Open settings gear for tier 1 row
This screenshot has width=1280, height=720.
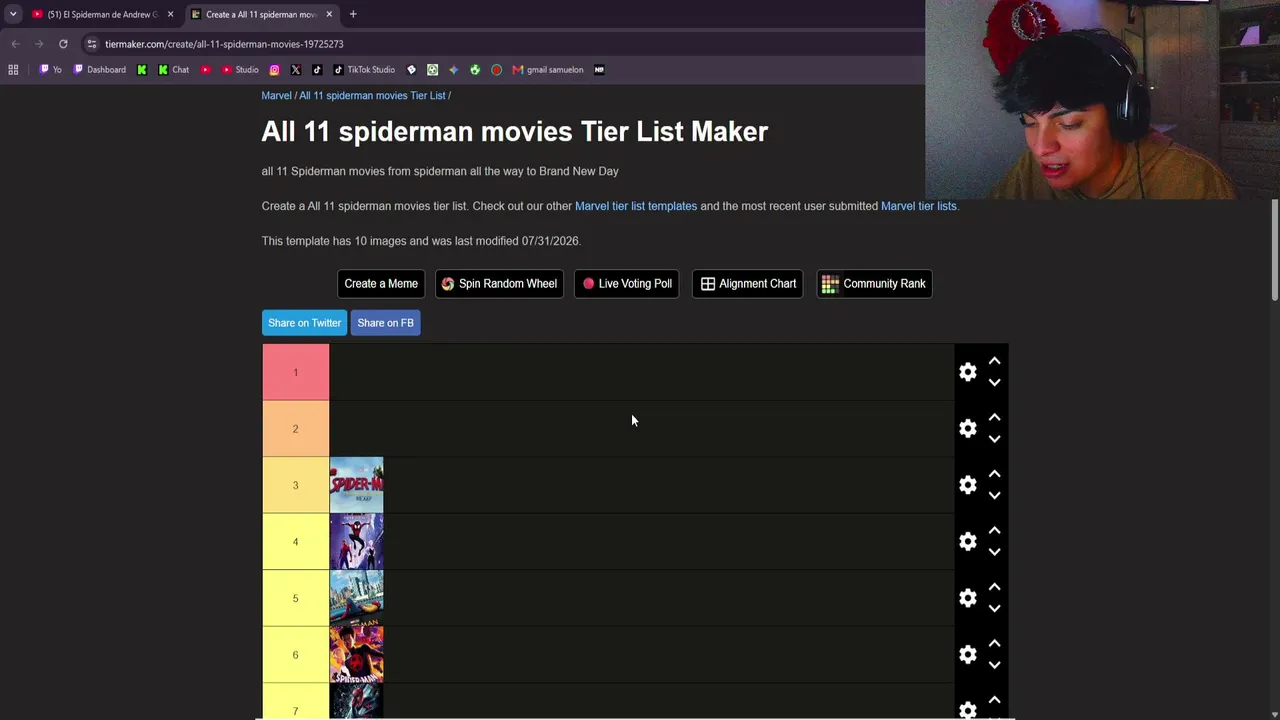click(x=967, y=372)
